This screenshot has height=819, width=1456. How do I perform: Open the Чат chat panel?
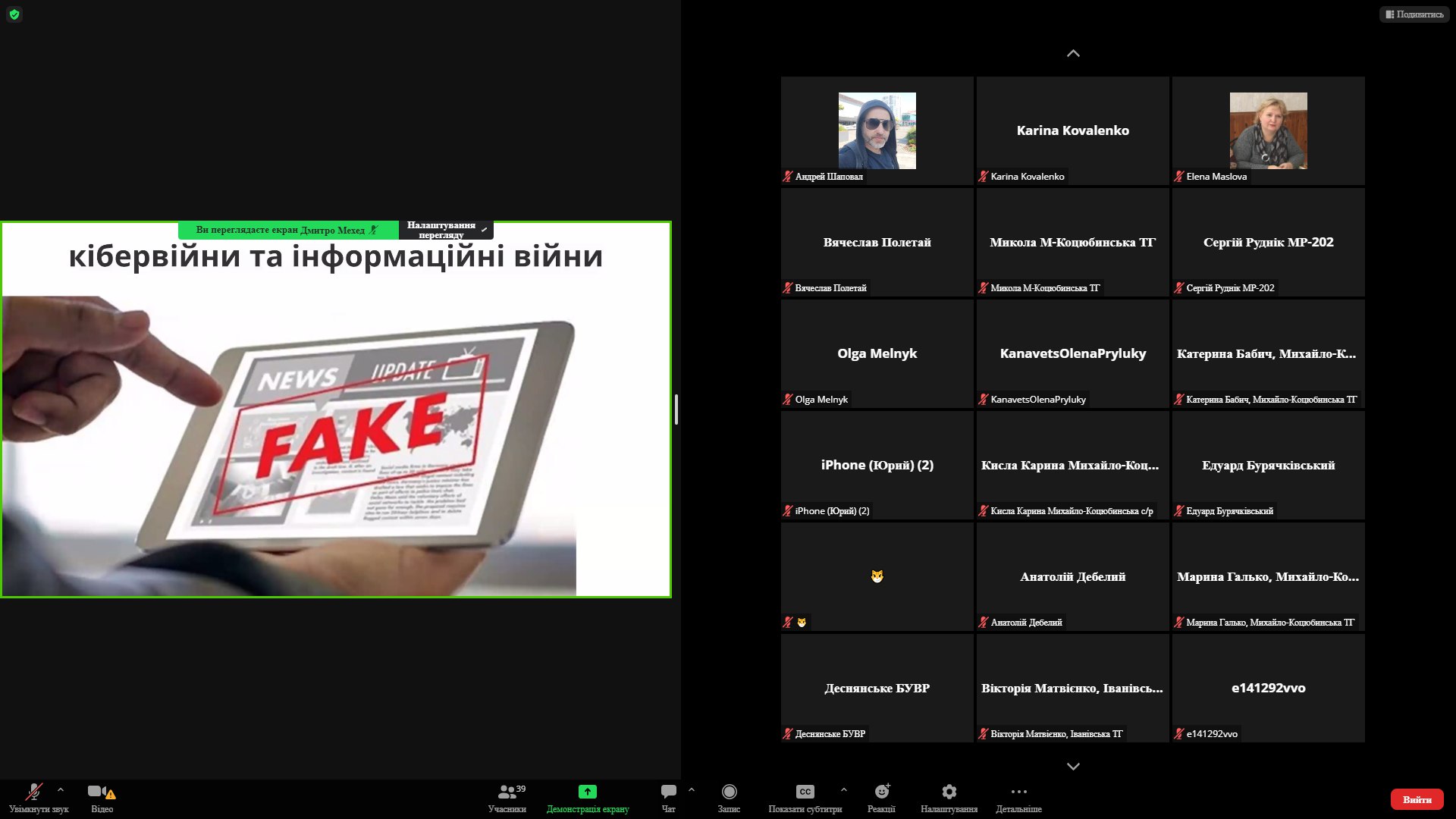tap(668, 798)
